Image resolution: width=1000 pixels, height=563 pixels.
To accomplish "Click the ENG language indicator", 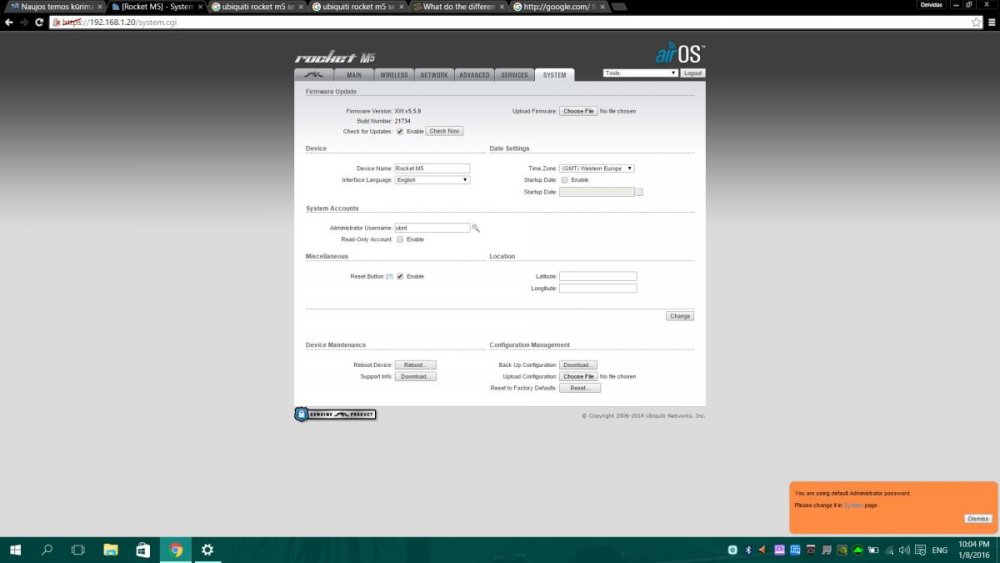I will pos(939,550).
